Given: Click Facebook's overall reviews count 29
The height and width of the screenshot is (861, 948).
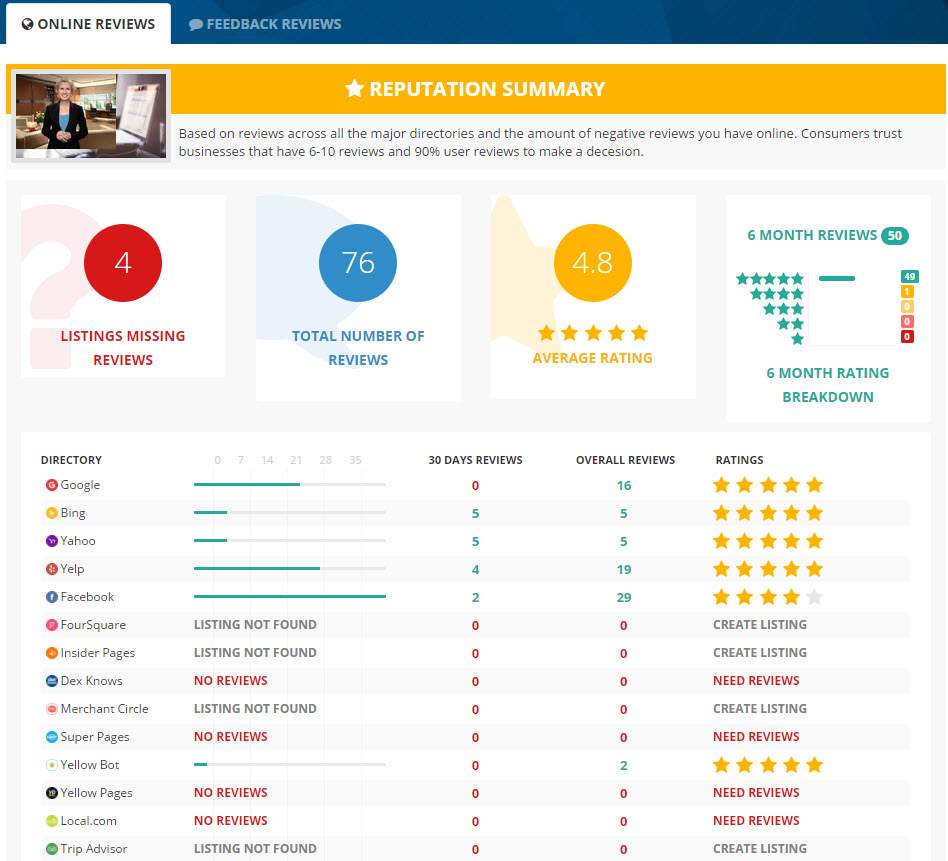Looking at the screenshot, I should [x=624, y=597].
